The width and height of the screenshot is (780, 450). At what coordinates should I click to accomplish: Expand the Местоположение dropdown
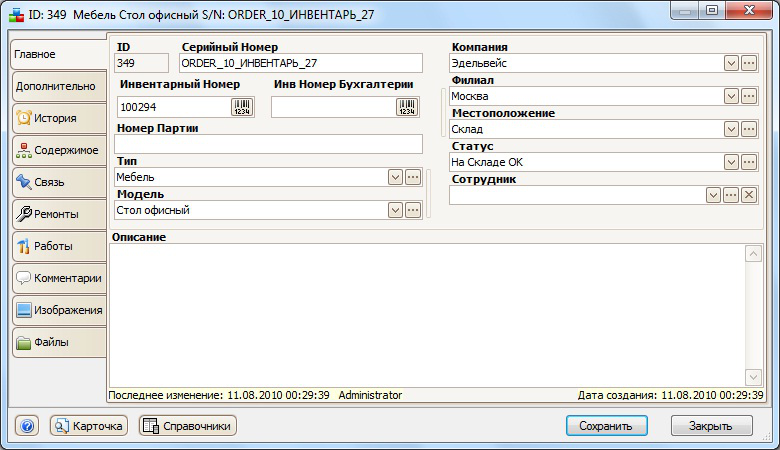click(731, 129)
